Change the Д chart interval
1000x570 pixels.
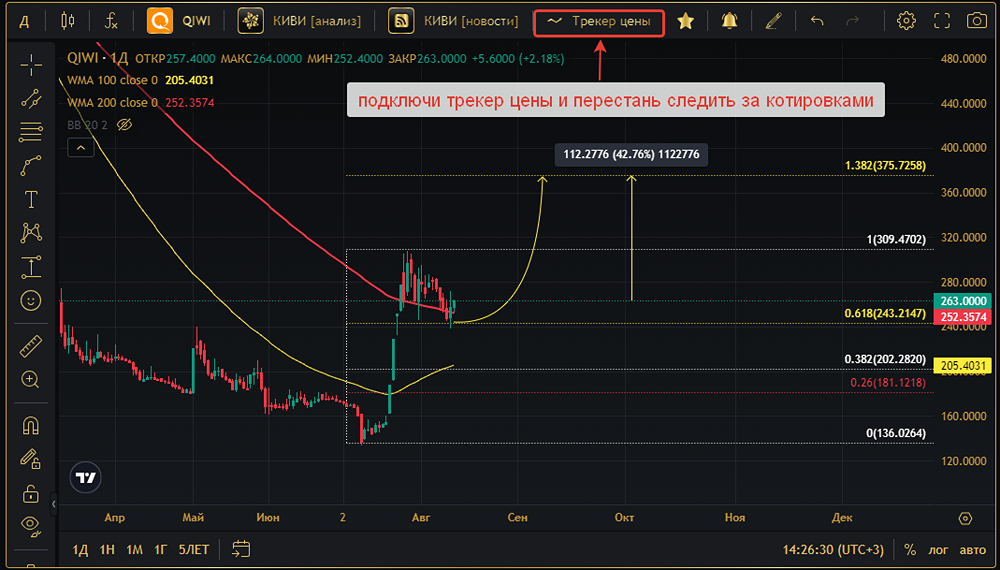pos(24,21)
